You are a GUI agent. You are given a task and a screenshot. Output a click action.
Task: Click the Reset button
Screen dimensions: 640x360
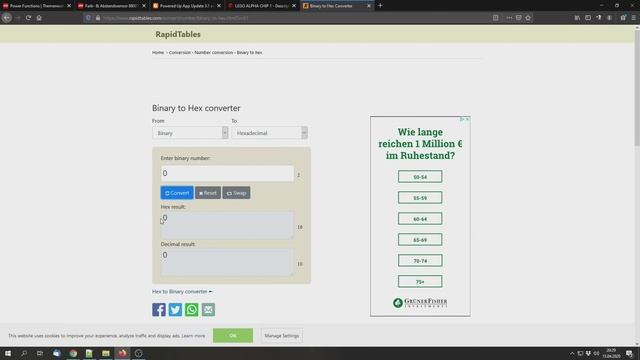208,193
